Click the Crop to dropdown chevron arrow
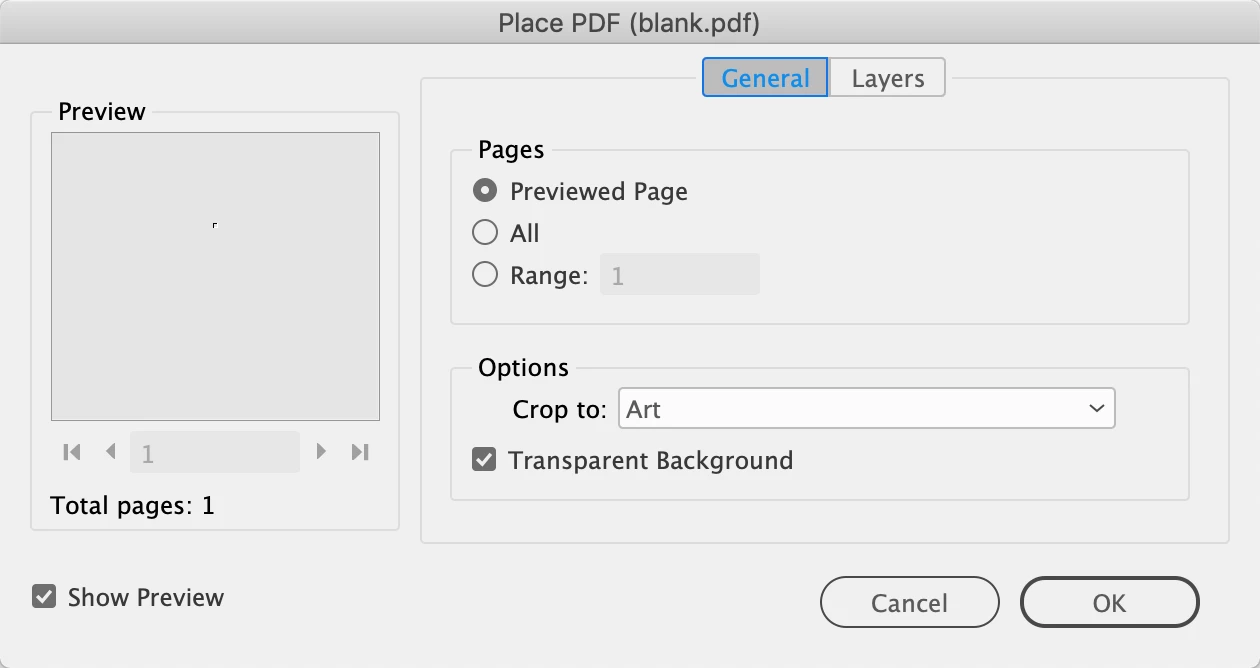 pos(1097,409)
